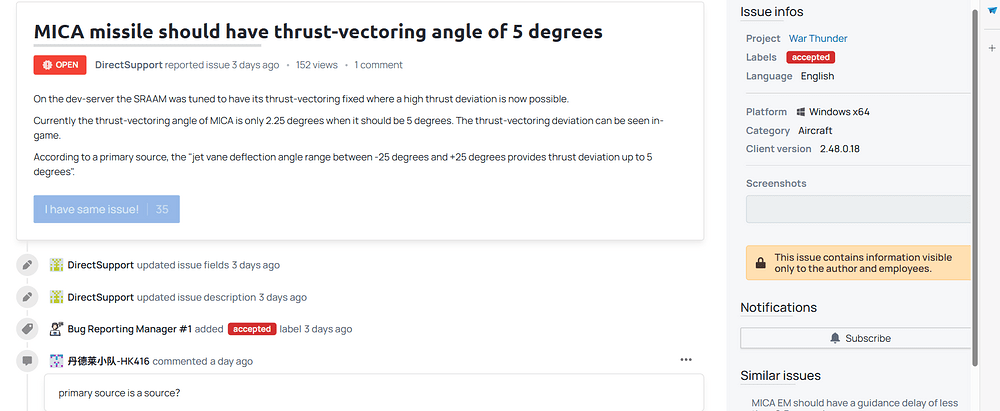Click the red OPEN status badge

(60, 65)
